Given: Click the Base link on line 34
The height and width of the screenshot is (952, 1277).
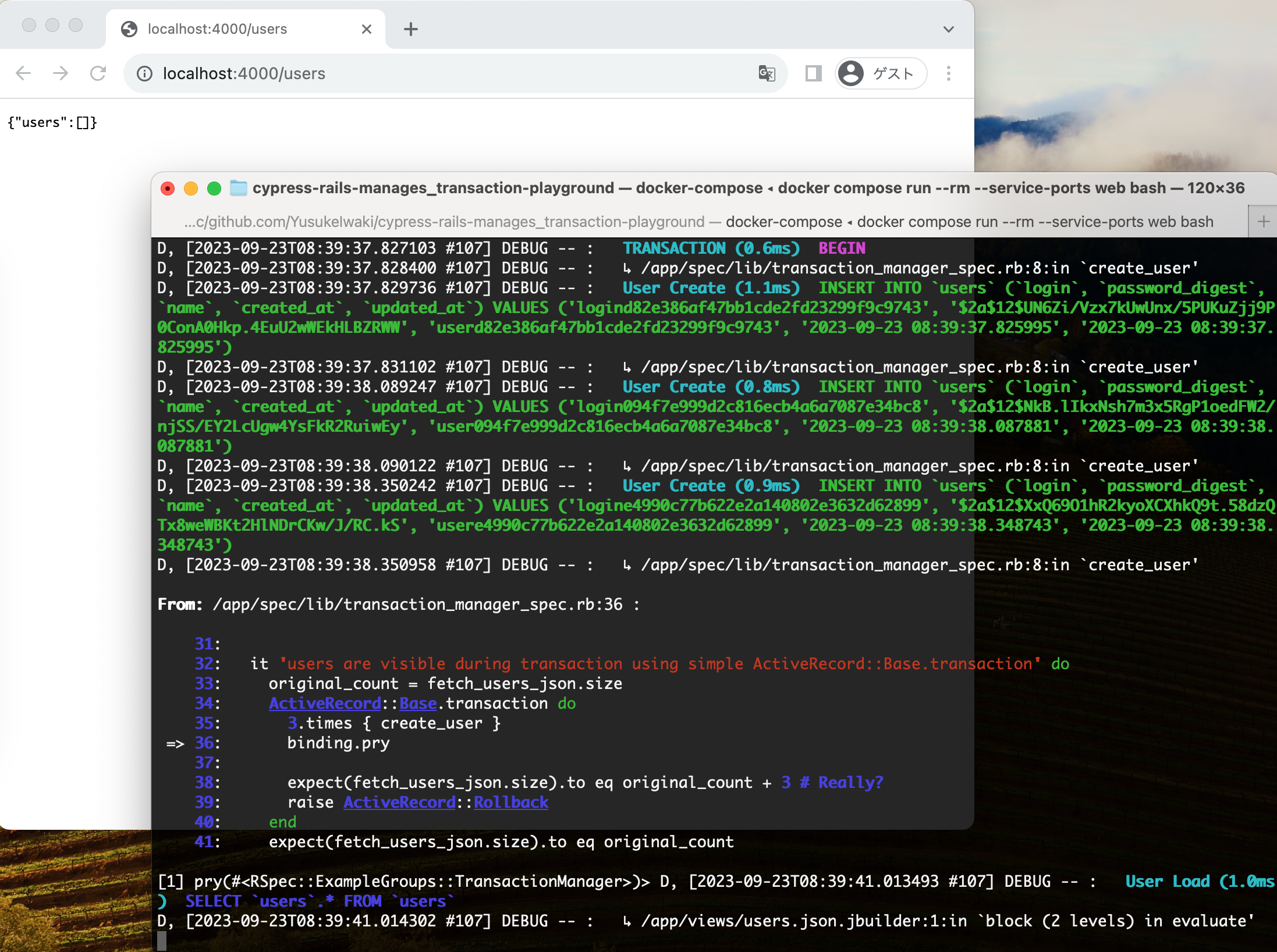Looking at the screenshot, I should [417, 704].
